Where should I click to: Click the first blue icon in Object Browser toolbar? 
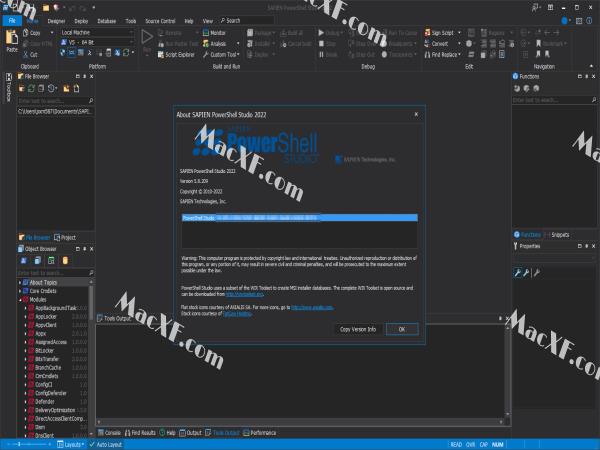(x=24, y=261)
